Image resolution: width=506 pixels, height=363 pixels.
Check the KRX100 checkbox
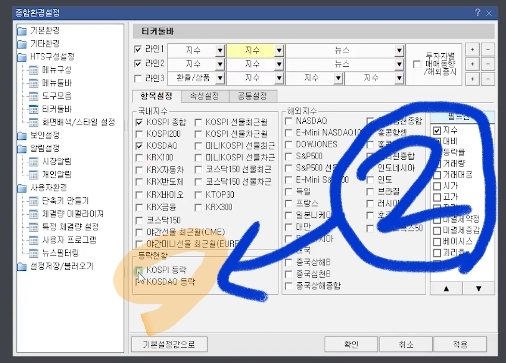139,158
